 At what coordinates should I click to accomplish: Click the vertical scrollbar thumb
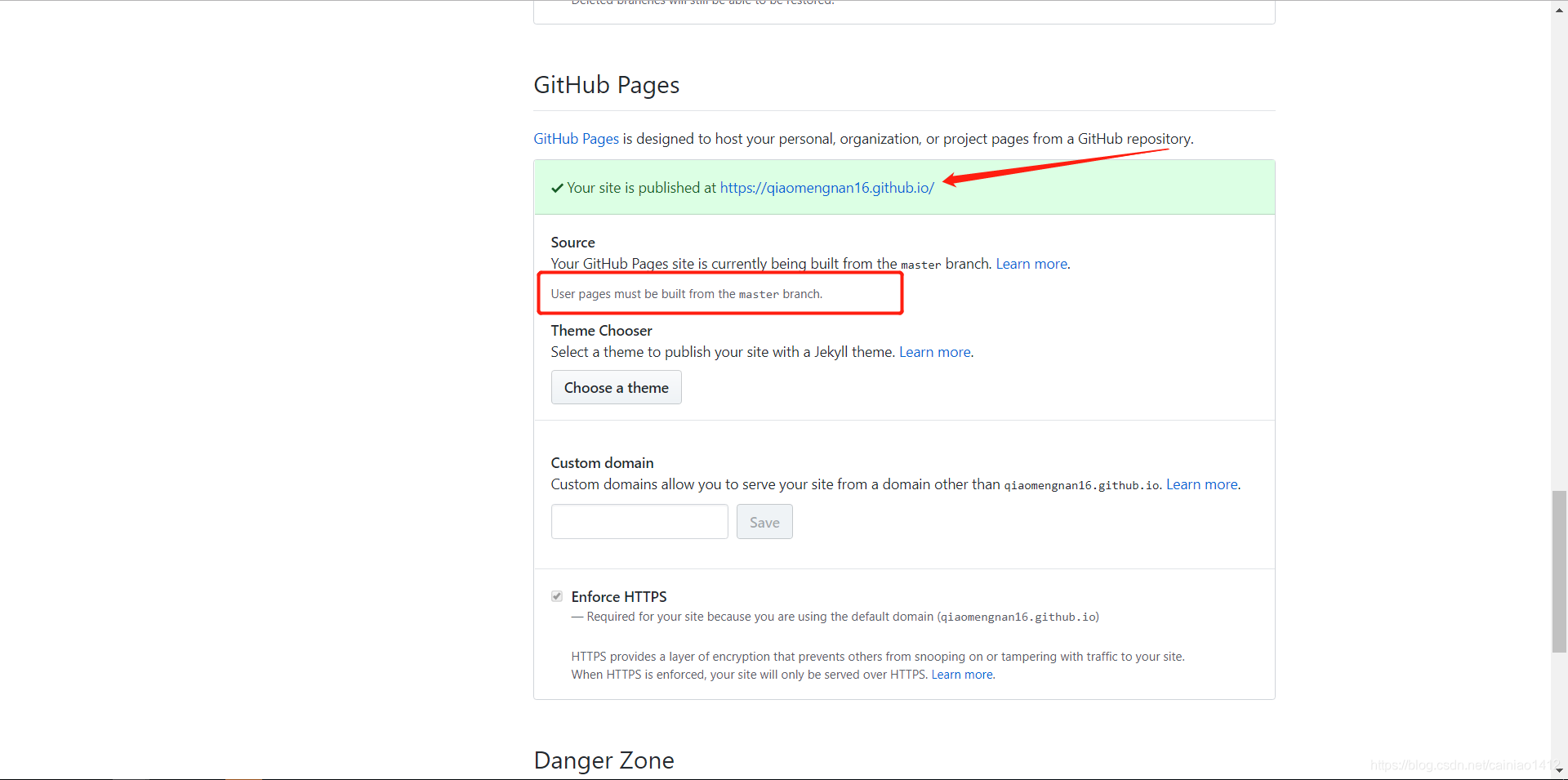click(1560, 572)
